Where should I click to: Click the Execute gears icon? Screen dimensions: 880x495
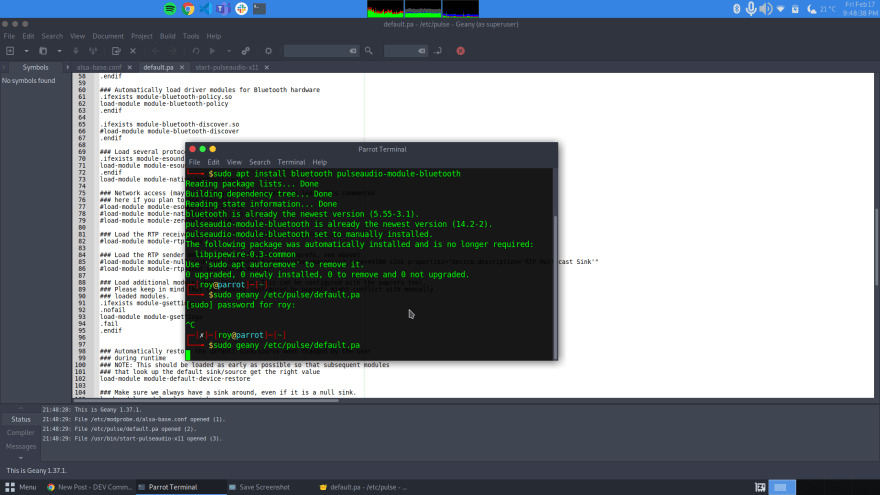coord(246,51)
